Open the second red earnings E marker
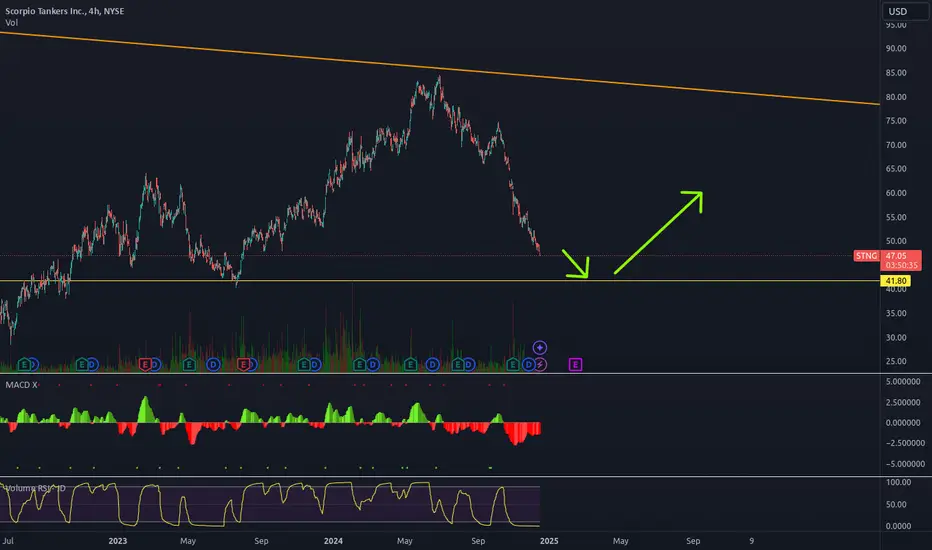 tap(243, 364)
